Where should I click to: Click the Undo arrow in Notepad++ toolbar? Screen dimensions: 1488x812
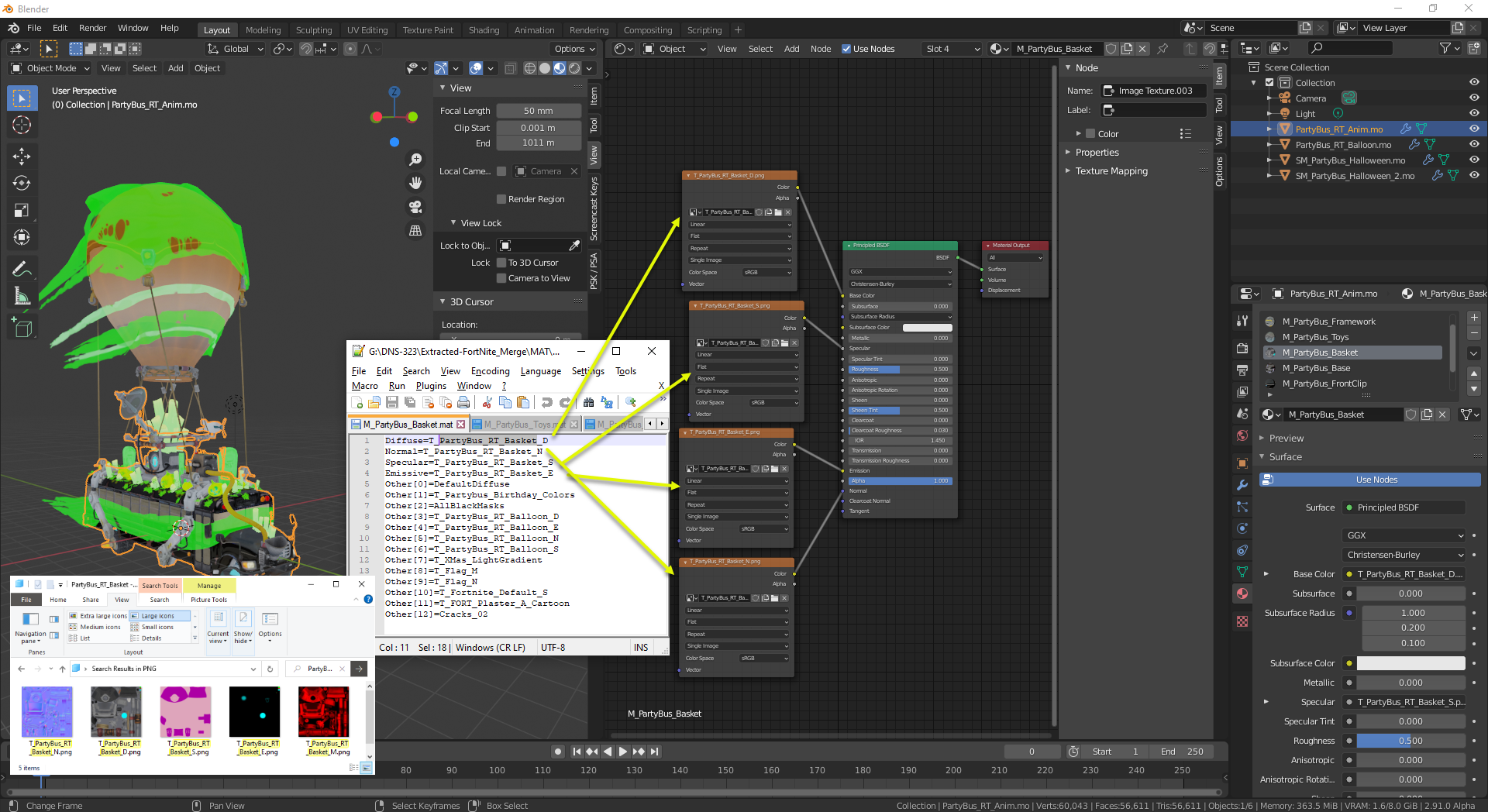point(547,402)
